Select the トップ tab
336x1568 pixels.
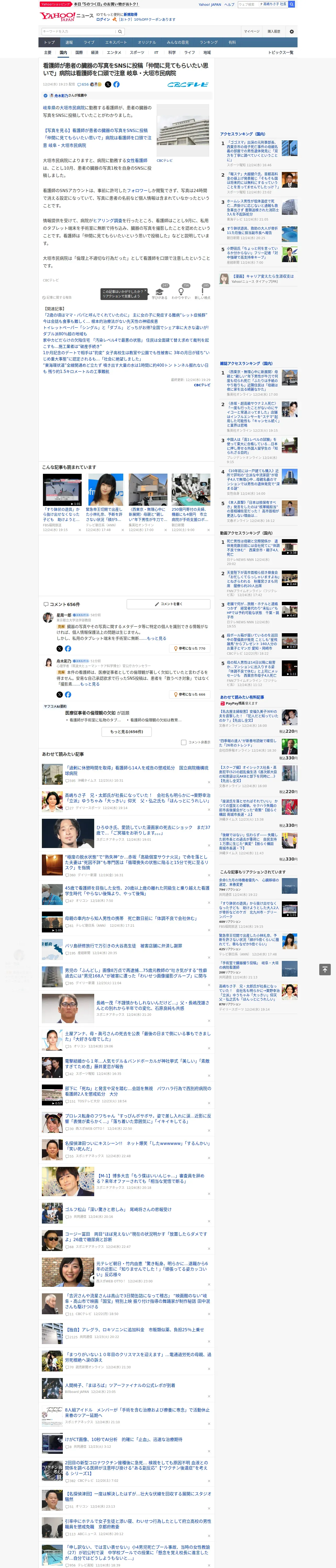49,43
